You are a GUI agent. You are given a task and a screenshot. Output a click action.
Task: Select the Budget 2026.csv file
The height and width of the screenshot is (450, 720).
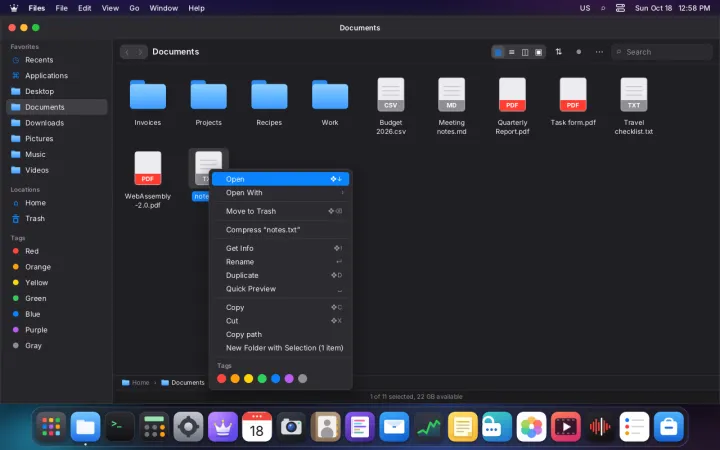pyautogui.click(x=391, y=106)
